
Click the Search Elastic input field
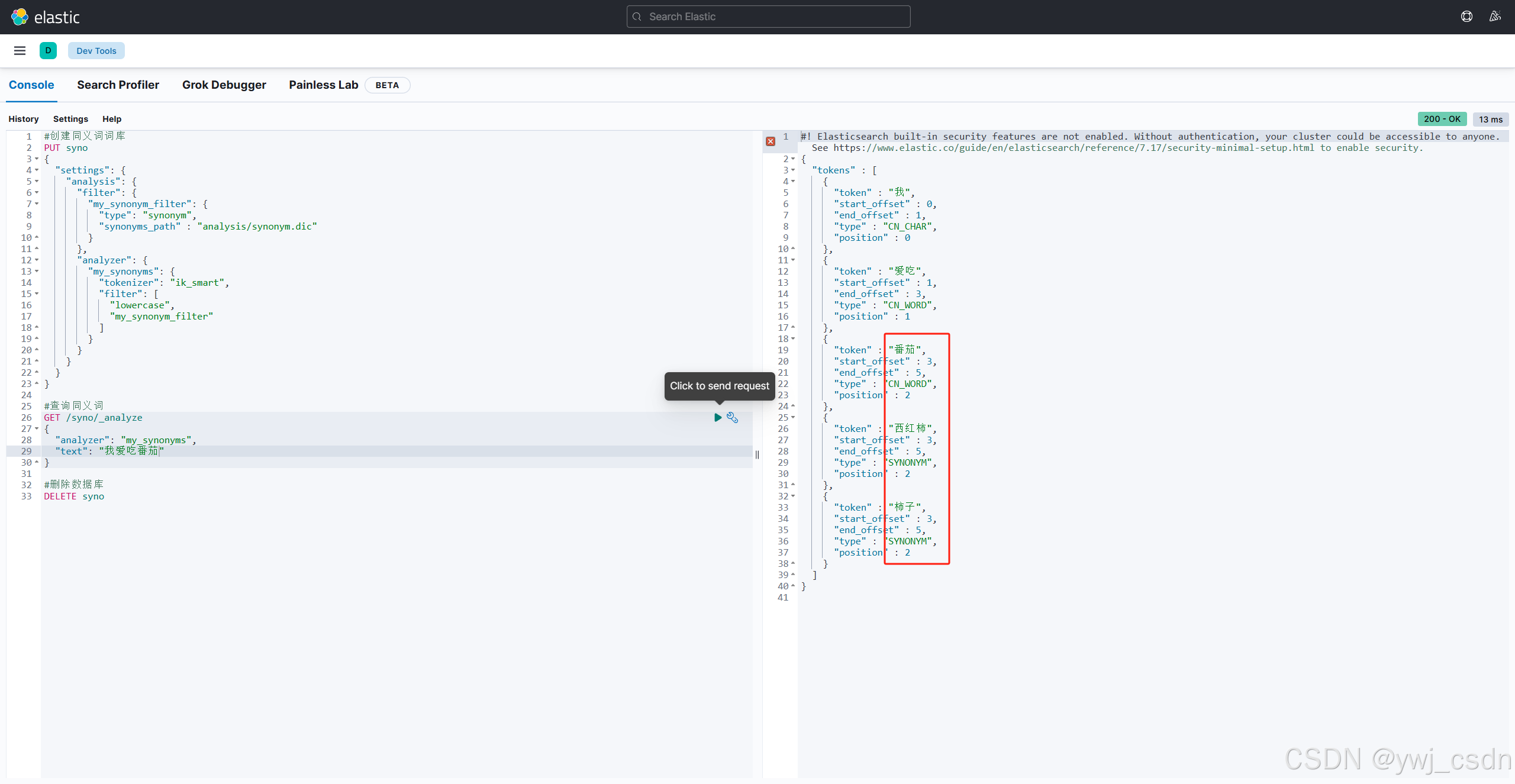(x=768, y=17)
